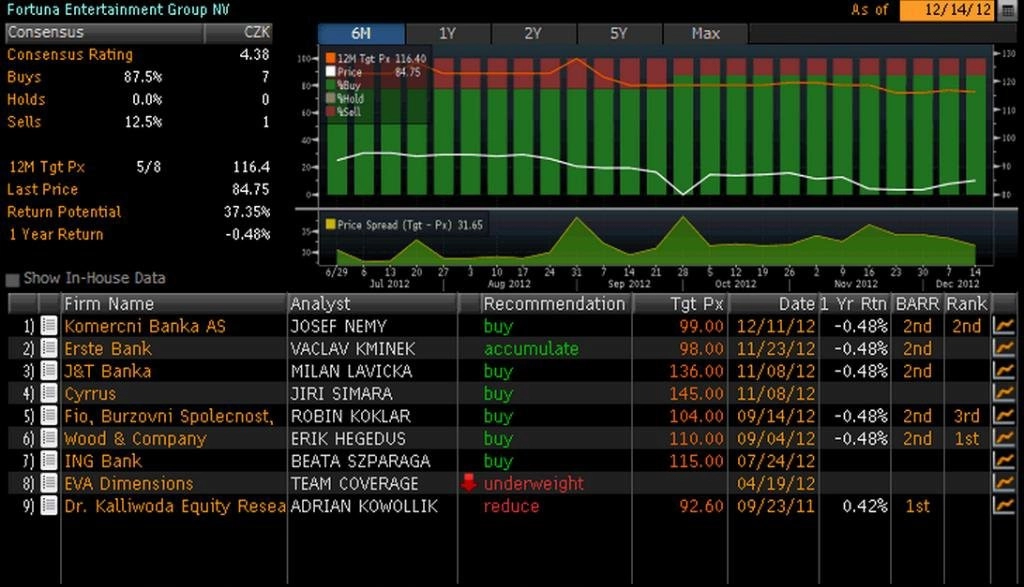The width and height of the screenshot is (1024, 587).
Task: Switch to the 5Y chart period tab
Action: click(x=619, y=33)
